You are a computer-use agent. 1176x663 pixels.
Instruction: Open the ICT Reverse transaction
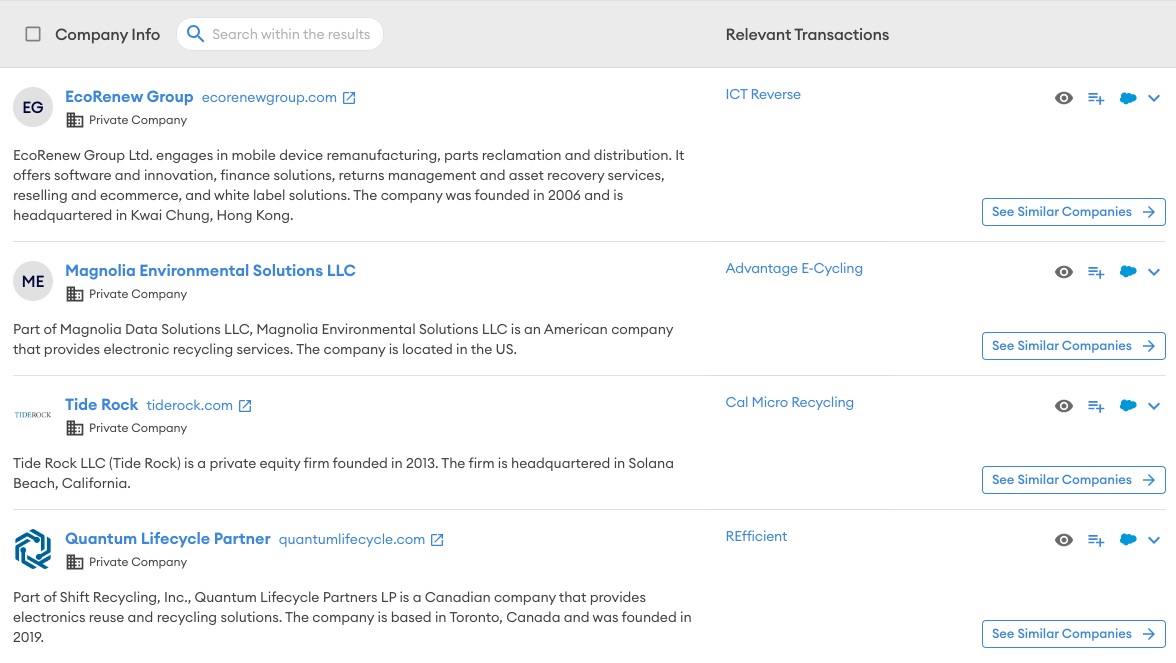tap(763, 94)
